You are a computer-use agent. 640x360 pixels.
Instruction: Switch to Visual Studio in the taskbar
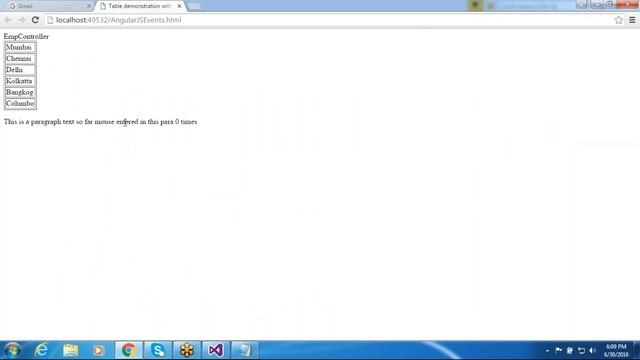pos(216,350)
